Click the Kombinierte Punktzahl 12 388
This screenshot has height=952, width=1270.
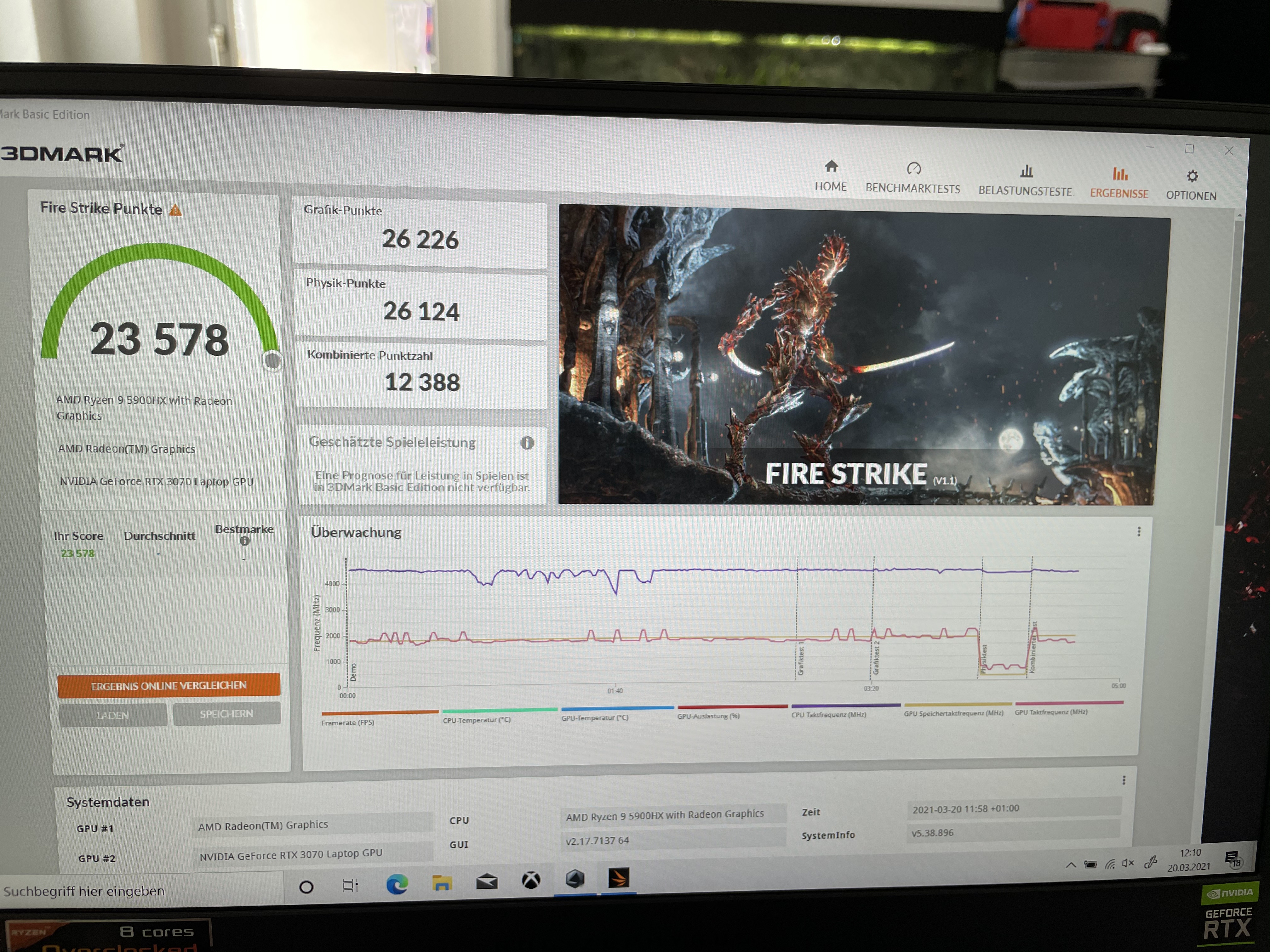click(x=422, y=382)
